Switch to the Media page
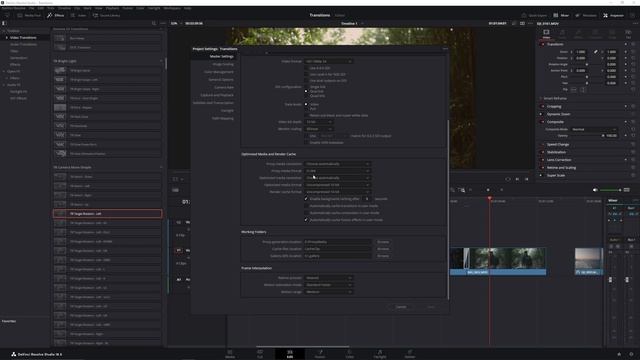This screenshot has height=360, width=640. 230,353
